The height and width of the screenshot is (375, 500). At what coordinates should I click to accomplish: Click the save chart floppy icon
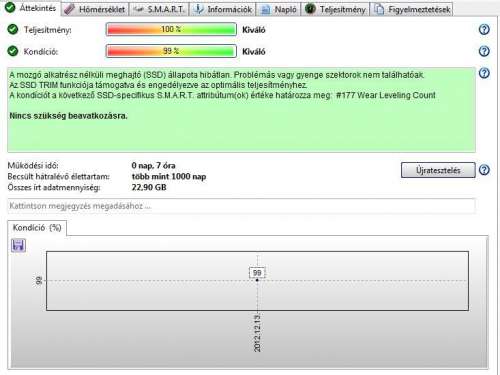18,246
